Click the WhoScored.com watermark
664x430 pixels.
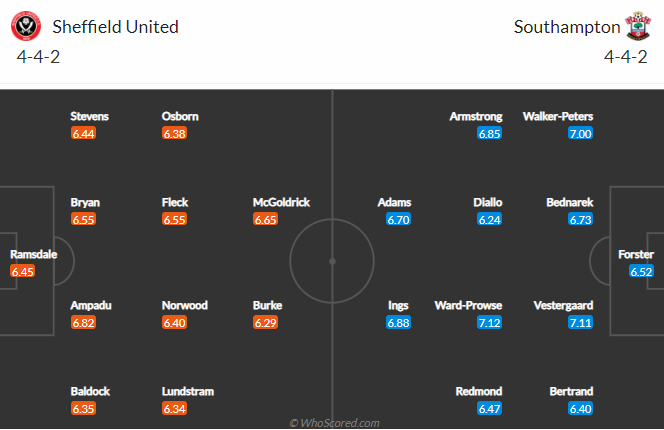tap(334, 423)
